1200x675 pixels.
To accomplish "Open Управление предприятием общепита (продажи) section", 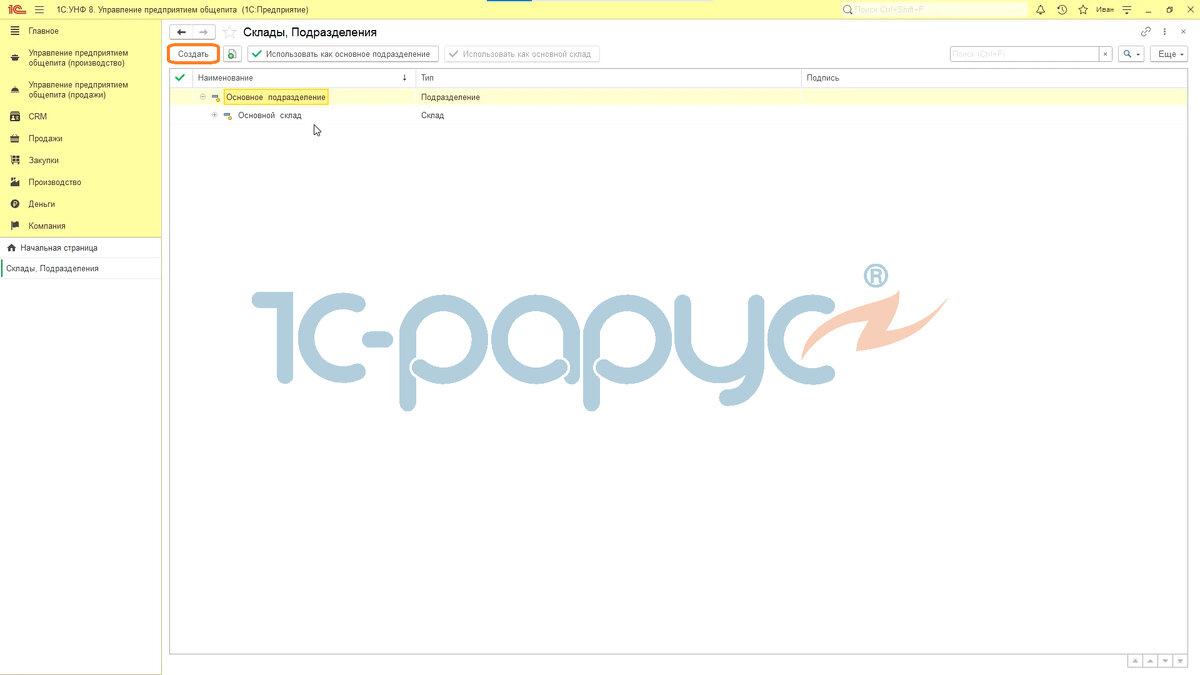I will point(80,90).
